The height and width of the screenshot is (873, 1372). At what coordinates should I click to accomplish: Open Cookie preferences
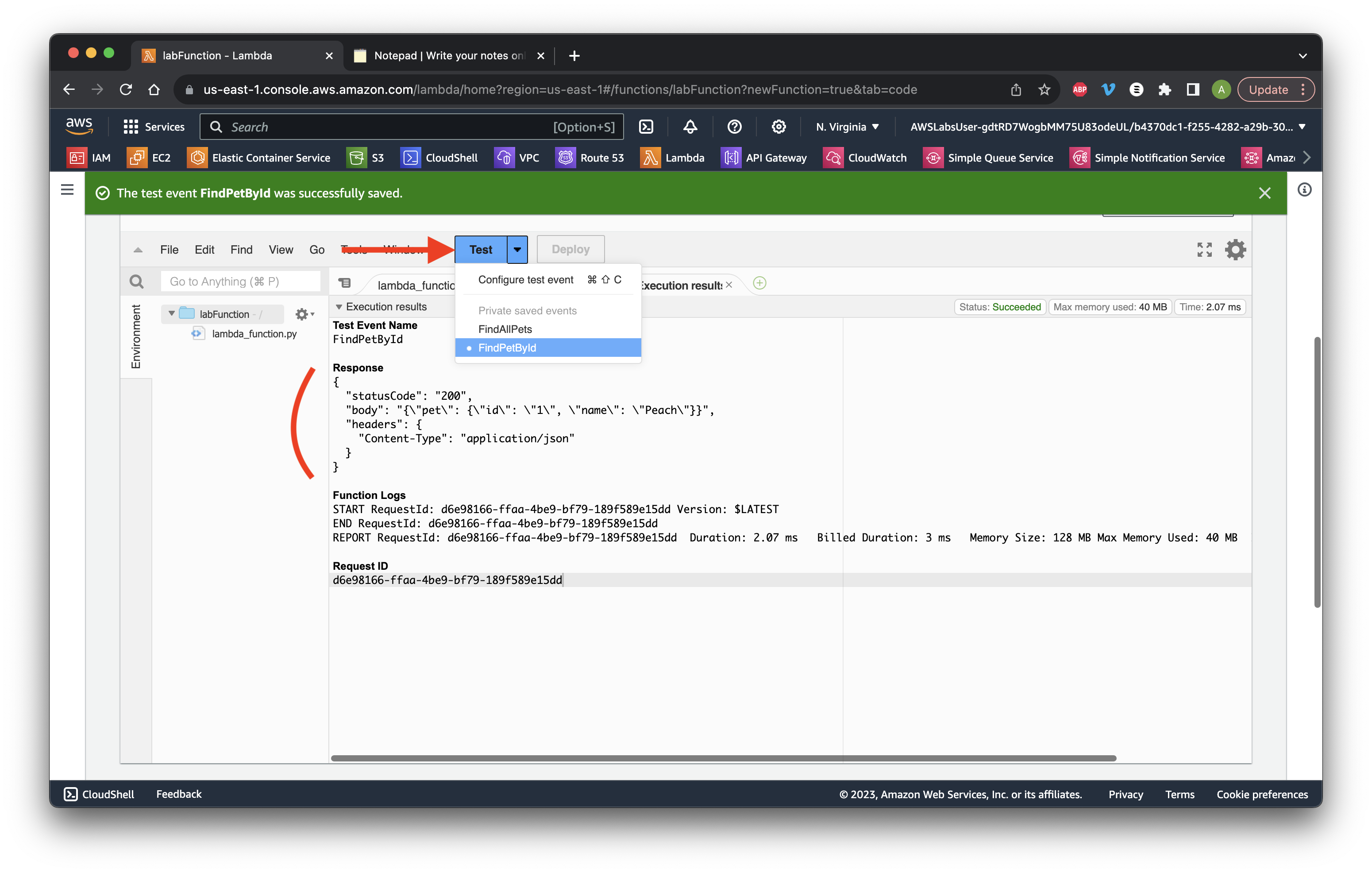[x=1262, y=794]
